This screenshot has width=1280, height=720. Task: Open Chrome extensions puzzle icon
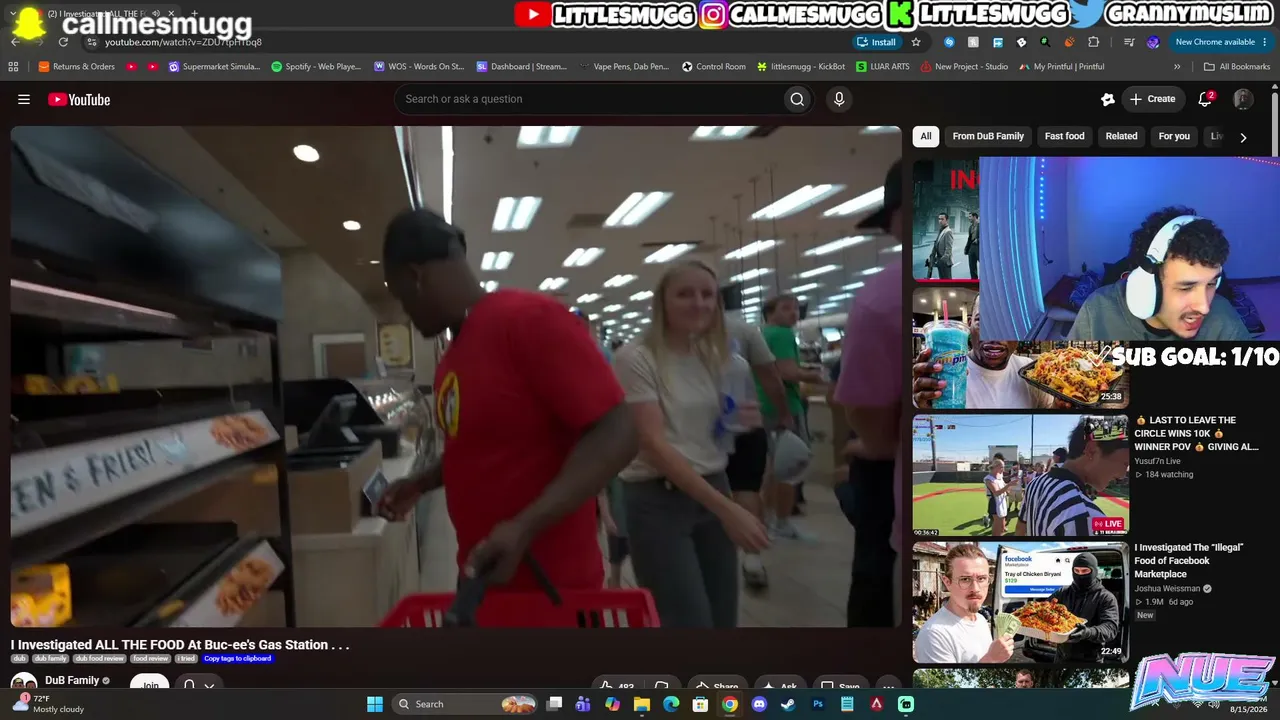(1093, 42)
